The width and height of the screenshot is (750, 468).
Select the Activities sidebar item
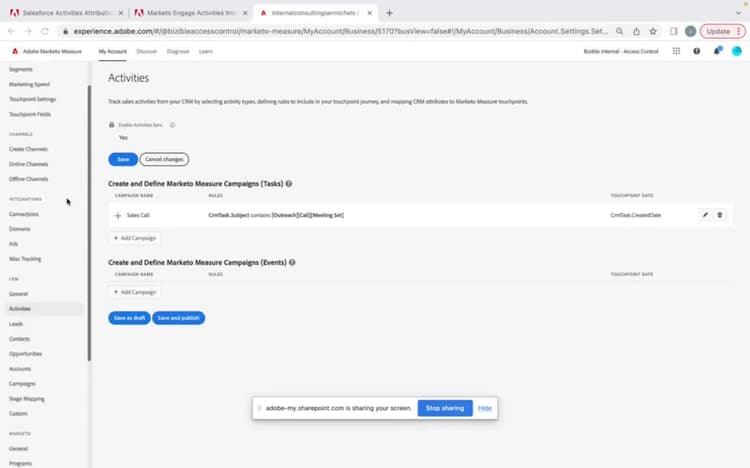[44, 309]
